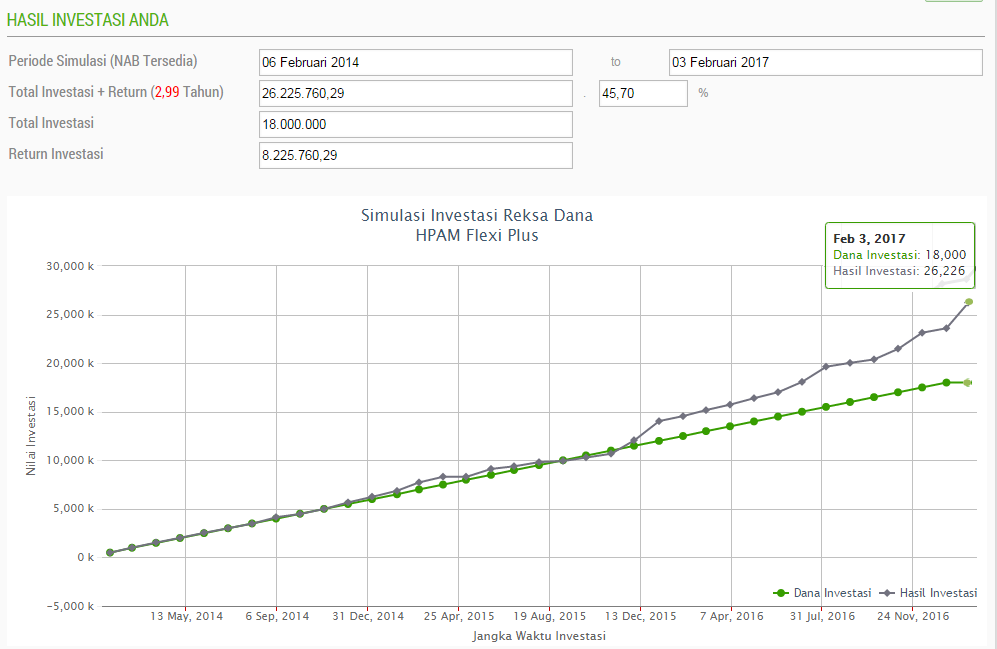Screen dimensions: 997x649
Task: Click the y-axis label 25,000 k
Action: click(x=70, y=315)
